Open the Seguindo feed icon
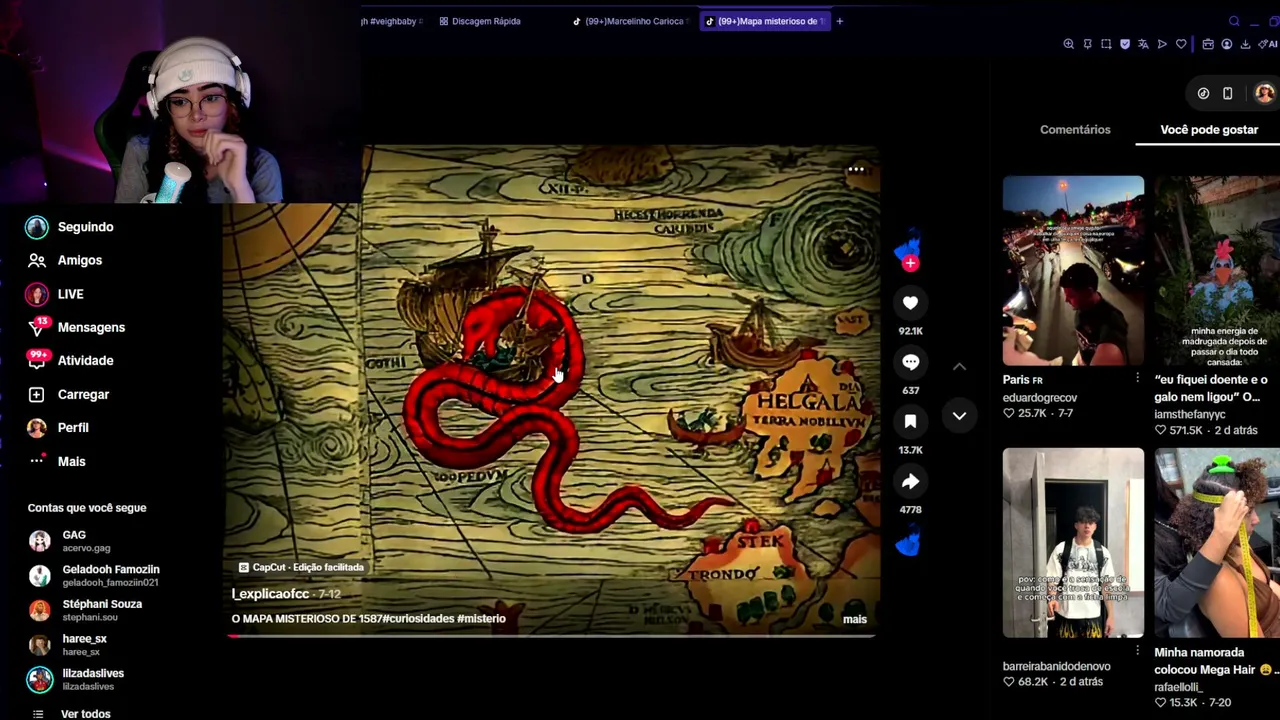The width and height of the screenshot is (1280, 720). pyautogui.click(x=37, y=227)
